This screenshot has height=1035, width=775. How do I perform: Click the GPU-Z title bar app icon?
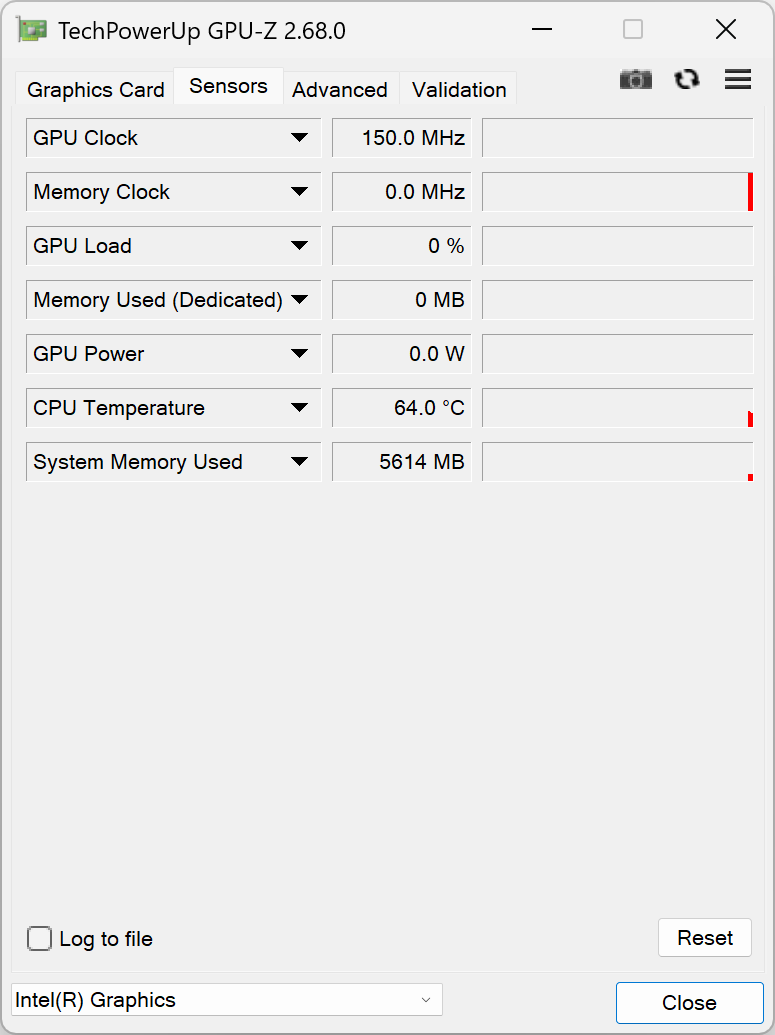pyautogui.click(x=32, y=30)
